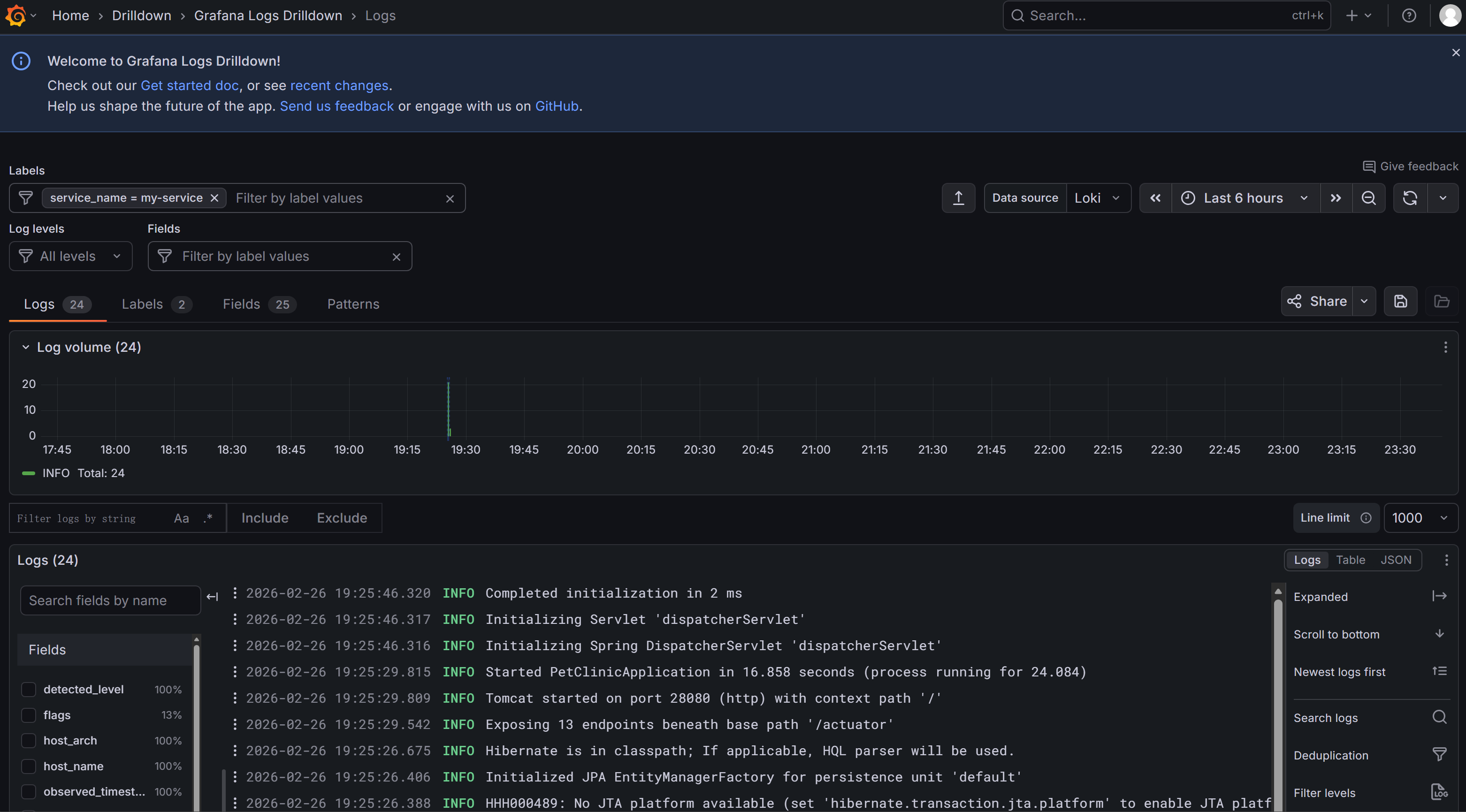
Task: Check the flags field checkbox
Action: click(29, 715)
